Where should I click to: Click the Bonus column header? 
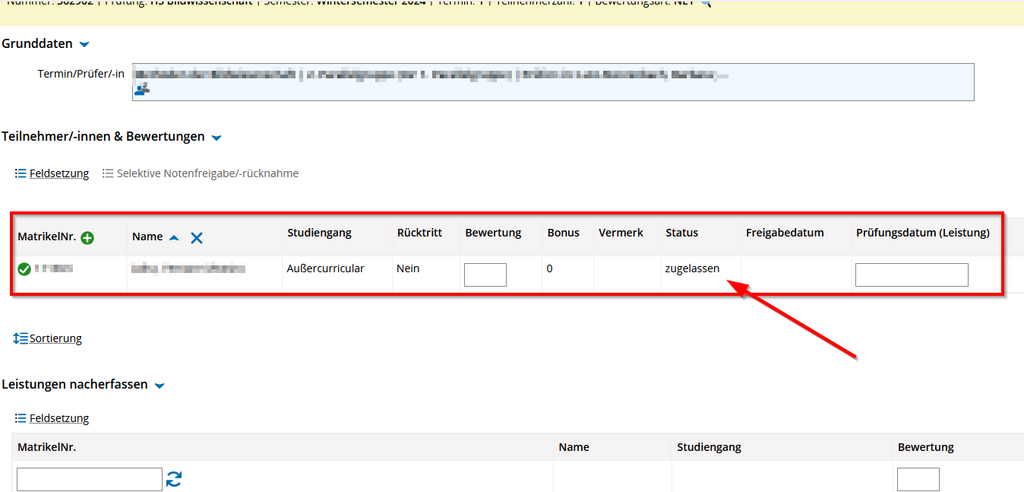[x=564, y=233]
